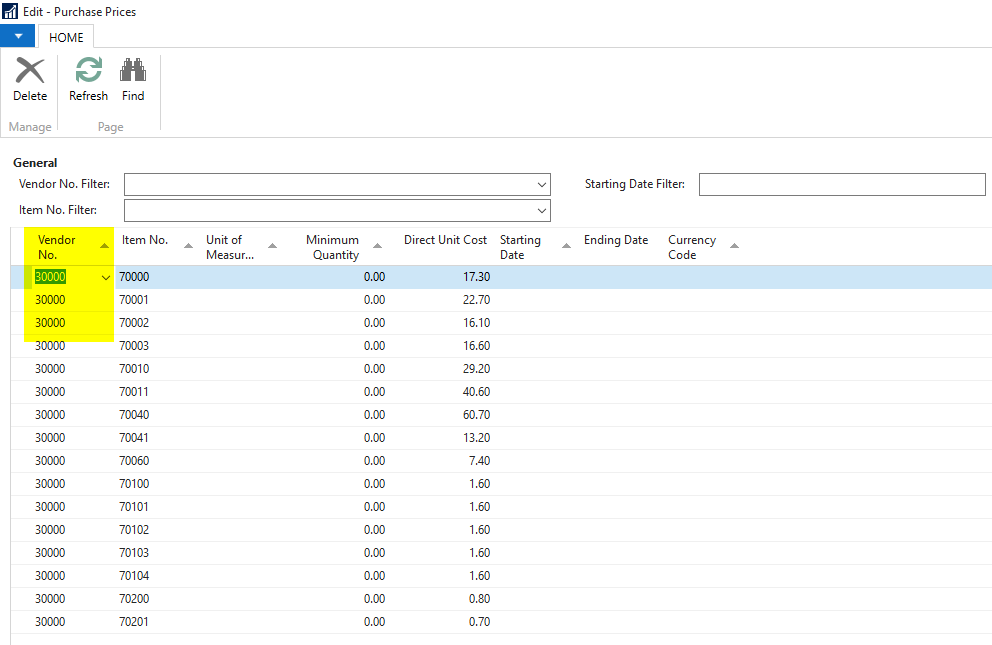Click the sort arrow on Minimum Quantity column
The image size is (992, 645).
[377, 245]
